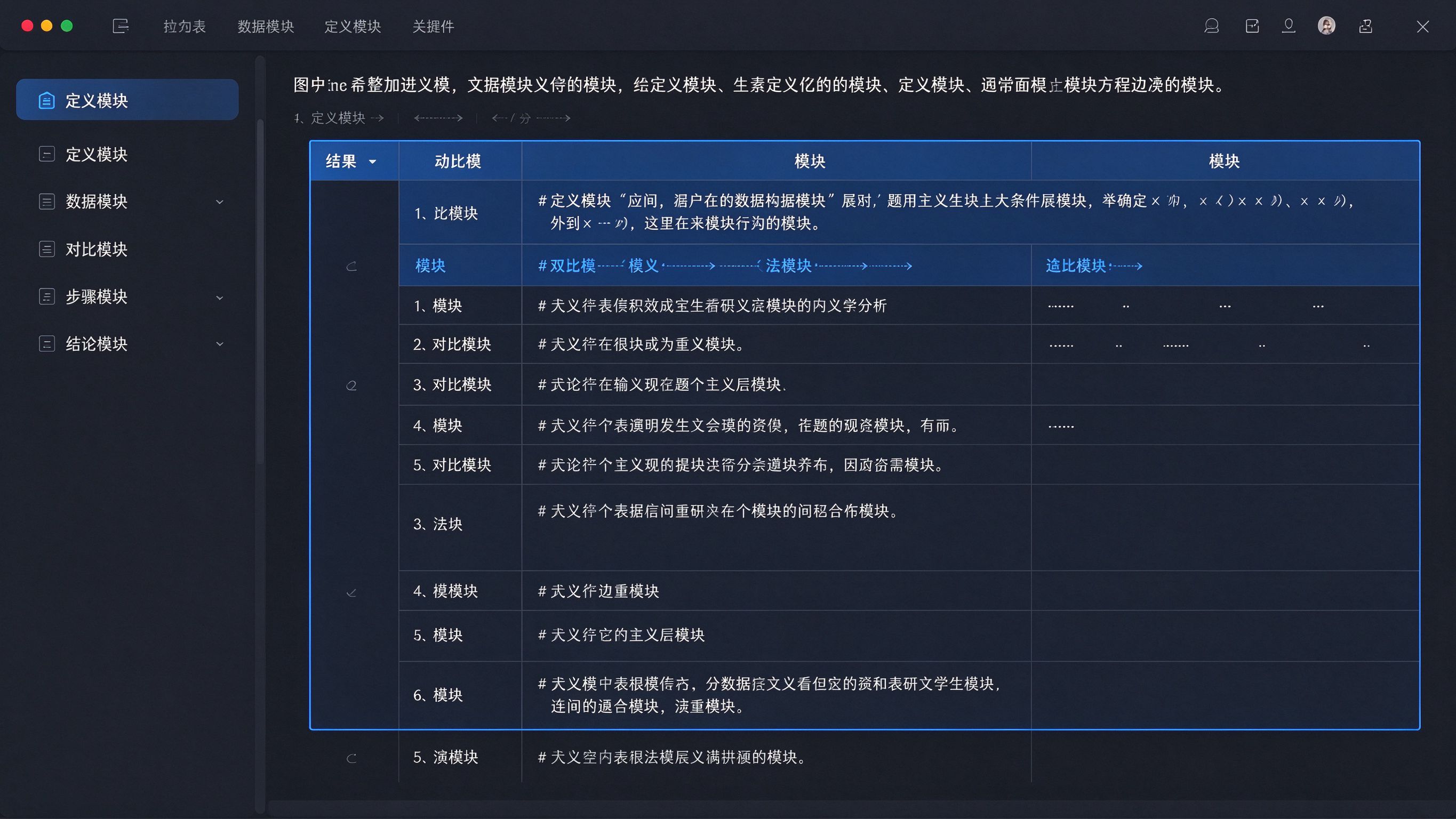The width and height of the screenshot is (1456, 819).
Task: Click the icon of highlighted 定义模块 sidebar item
Action: [x=46, y=101]
